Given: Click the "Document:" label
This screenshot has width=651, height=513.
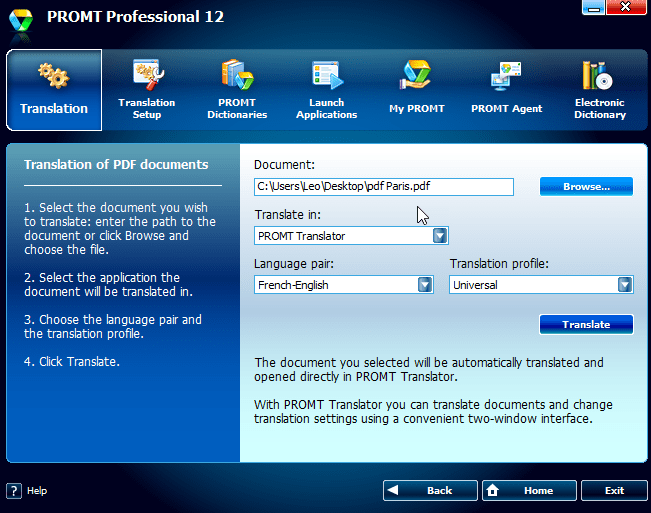Looking at the screenshot, I should [284, 165].
